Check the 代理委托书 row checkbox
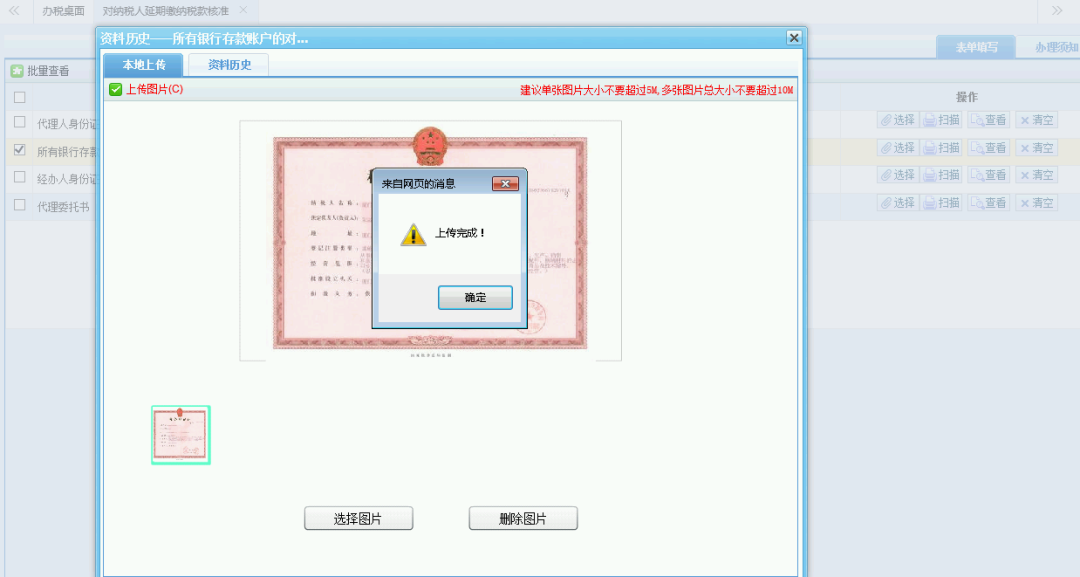 (19, 204)
